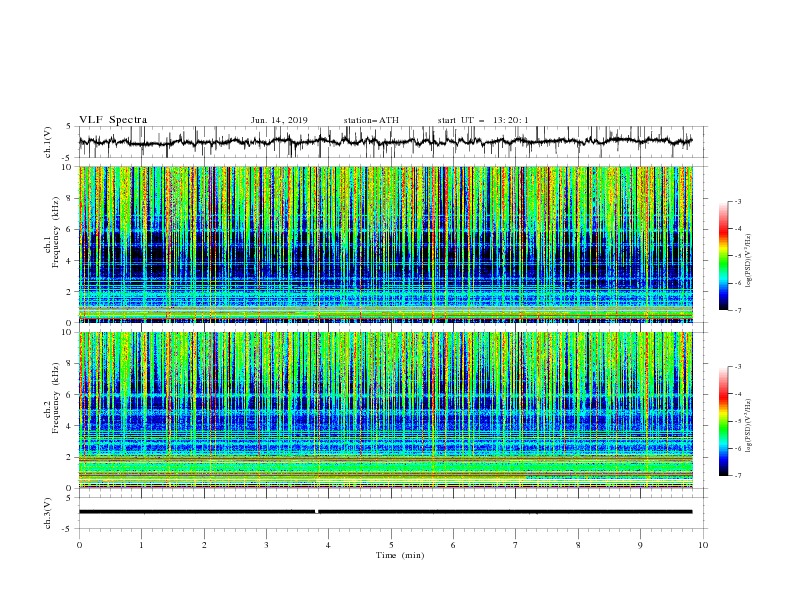792x612 pixels.
Task: Click time axis tick label "9"
Action: tap(640, 545)
